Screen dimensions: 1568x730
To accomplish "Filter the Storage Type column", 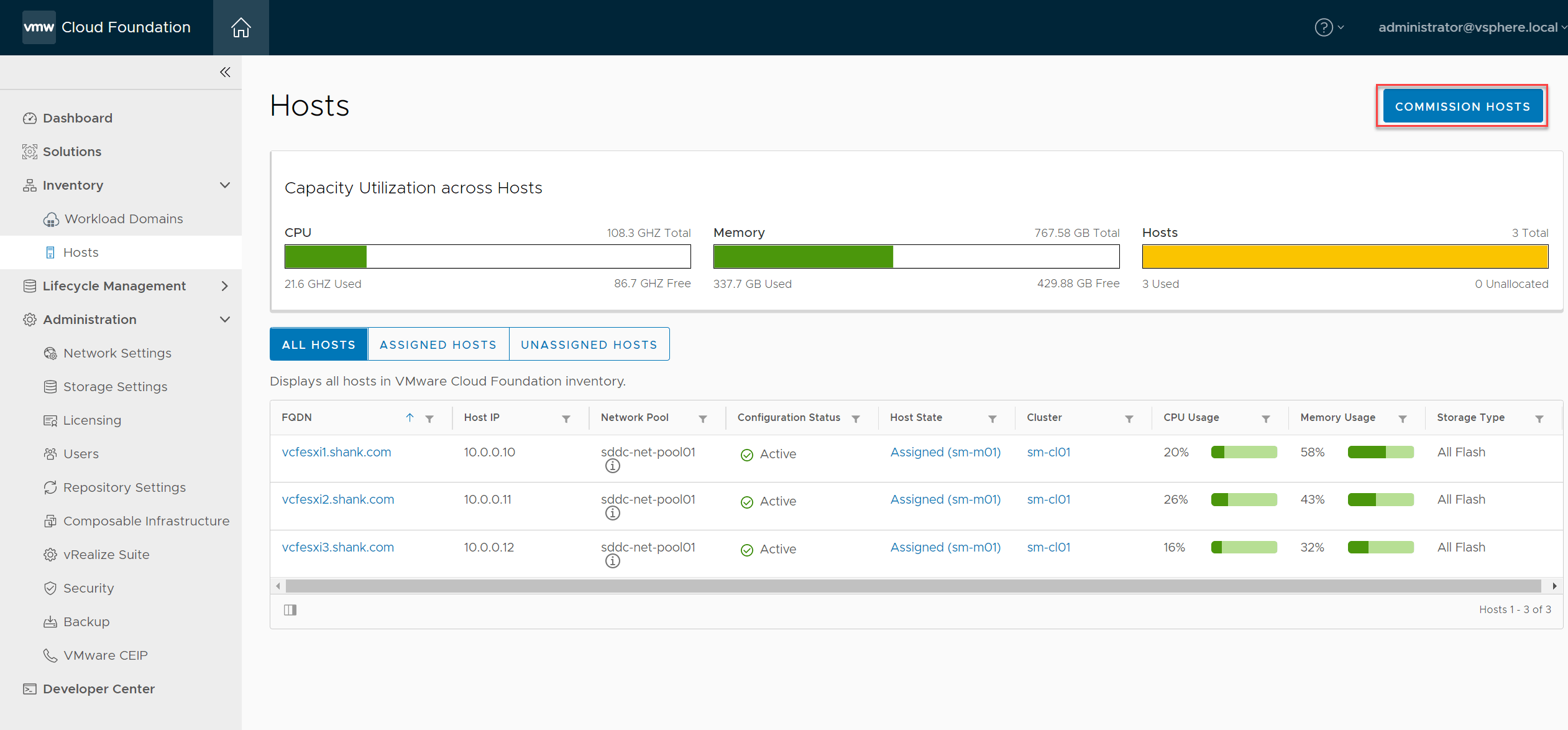I will pyautogui.click(x=1539, y=418).
